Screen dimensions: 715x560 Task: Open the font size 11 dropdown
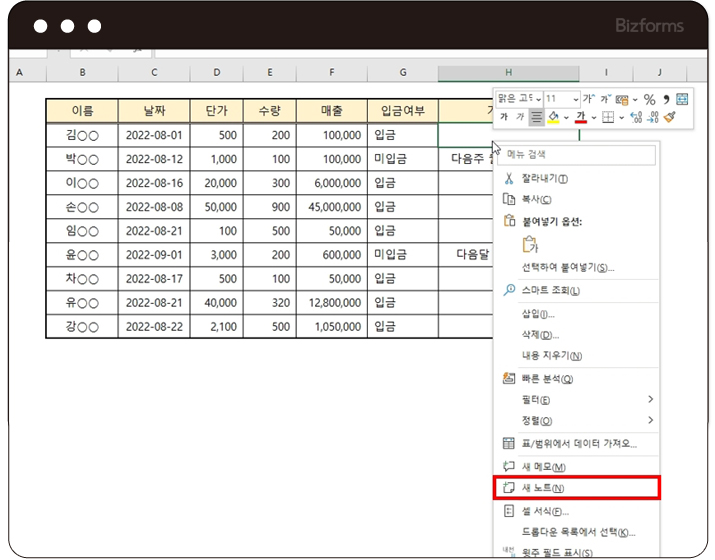click(575, 99)
